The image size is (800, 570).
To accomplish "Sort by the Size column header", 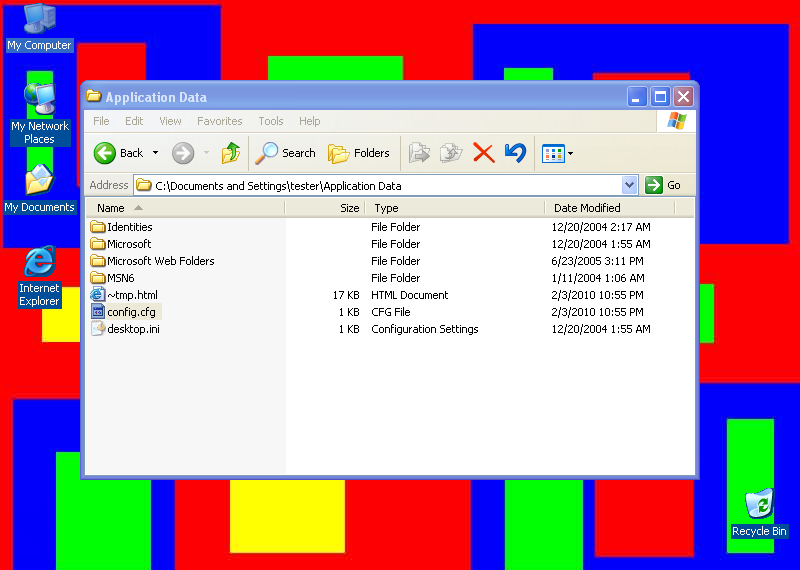I will [x=324, y=208].
